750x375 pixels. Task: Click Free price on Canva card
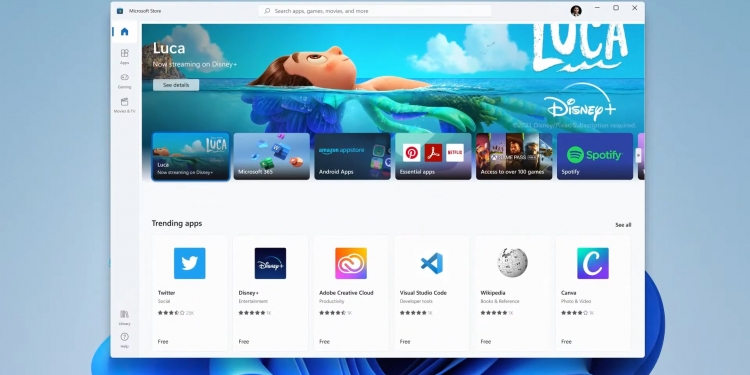point(566,342)
